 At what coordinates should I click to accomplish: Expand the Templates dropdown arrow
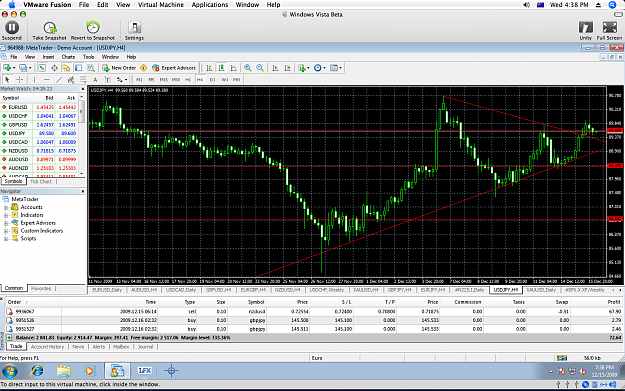coord(340,68)
